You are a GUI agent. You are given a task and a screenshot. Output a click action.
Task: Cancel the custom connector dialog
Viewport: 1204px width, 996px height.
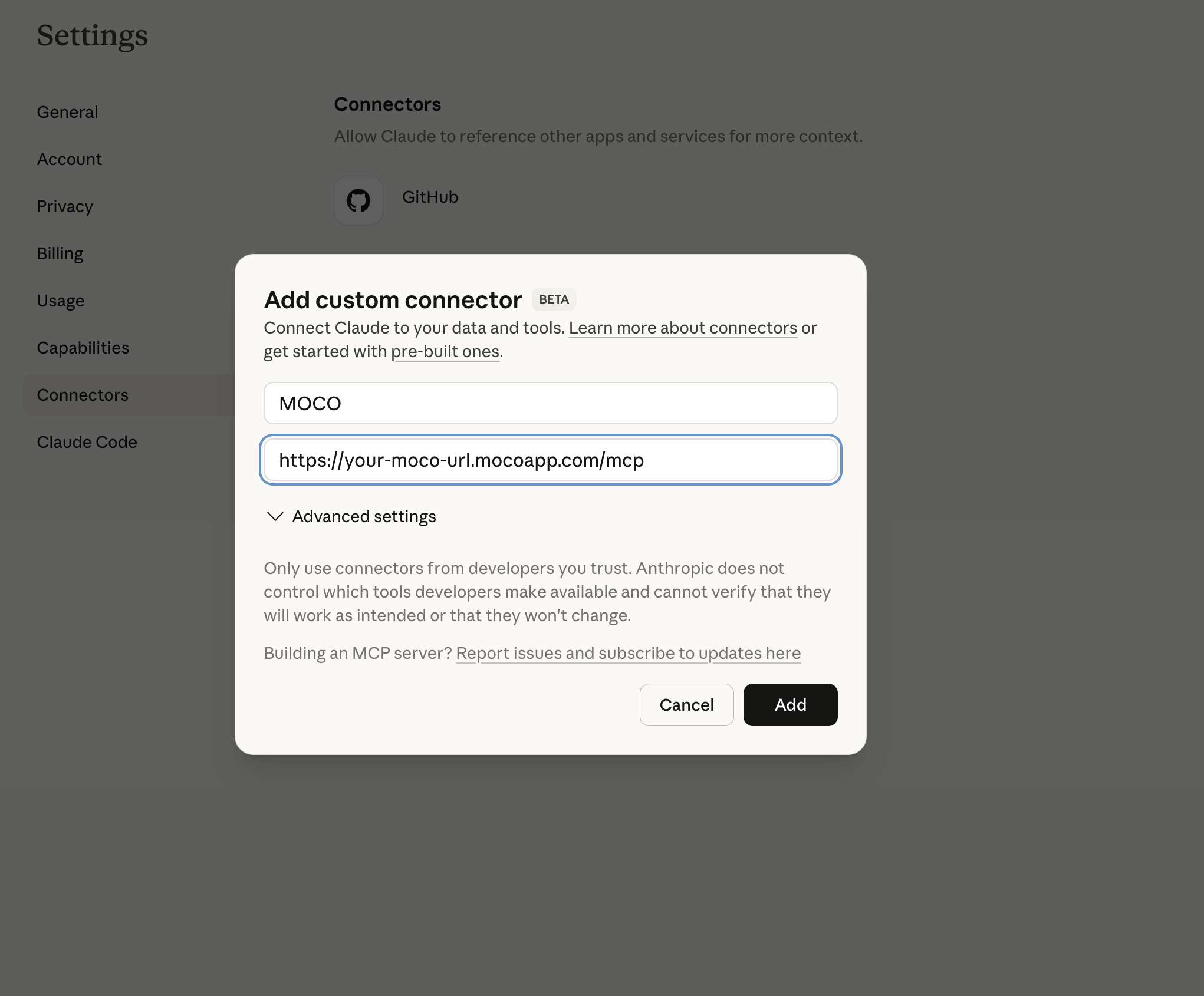686,705
